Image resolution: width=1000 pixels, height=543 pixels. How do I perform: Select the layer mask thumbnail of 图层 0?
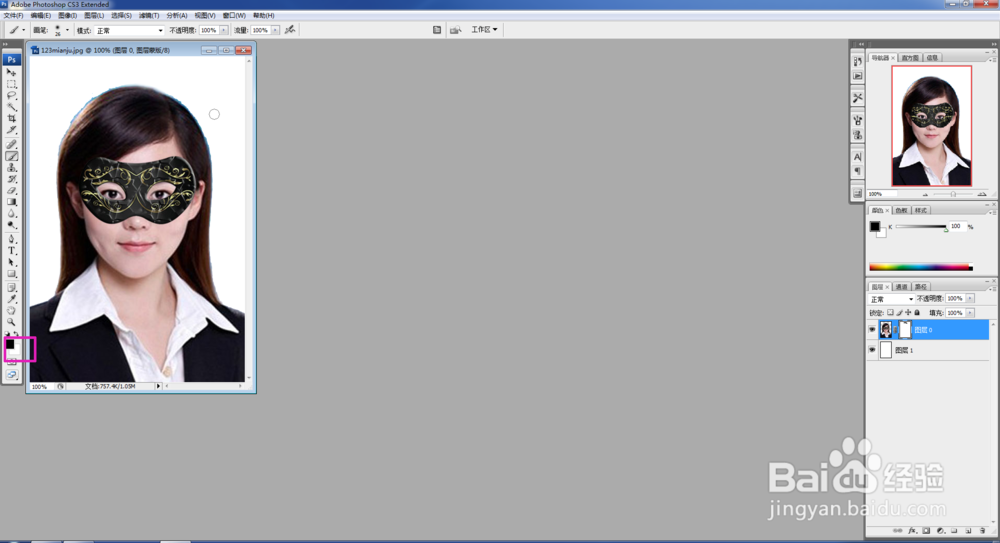[x=904, y=329]
